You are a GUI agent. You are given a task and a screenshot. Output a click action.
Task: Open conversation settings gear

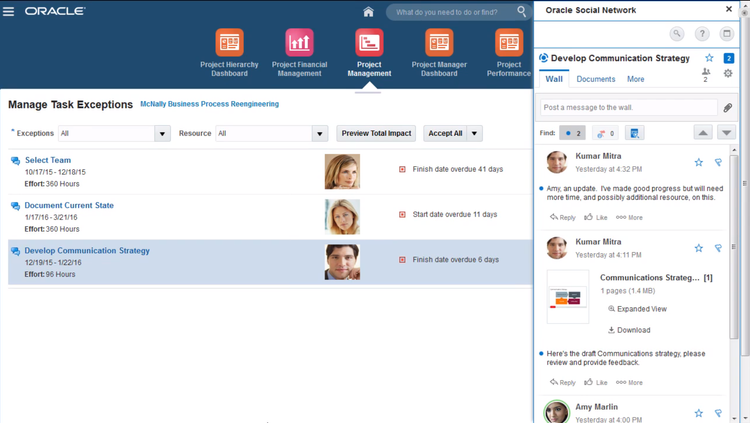(x=728, y=73)
